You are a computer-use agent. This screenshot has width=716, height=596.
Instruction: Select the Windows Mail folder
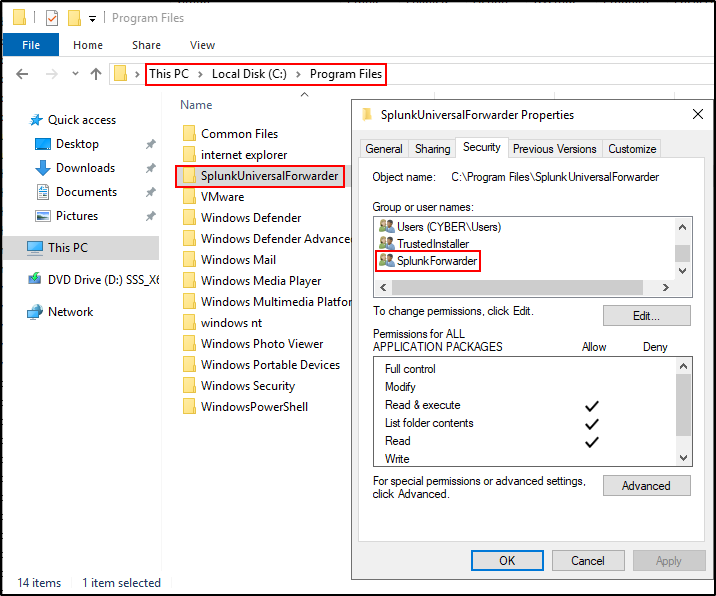238,260
